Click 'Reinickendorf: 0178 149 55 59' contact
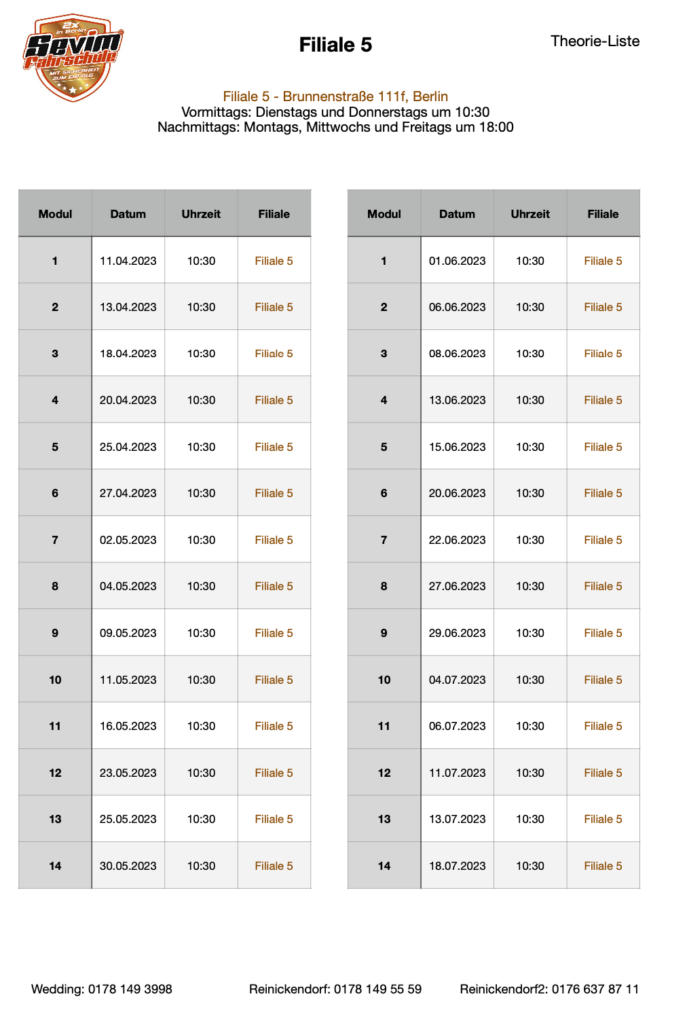The image size is (687, 1024). click(335, 989)
